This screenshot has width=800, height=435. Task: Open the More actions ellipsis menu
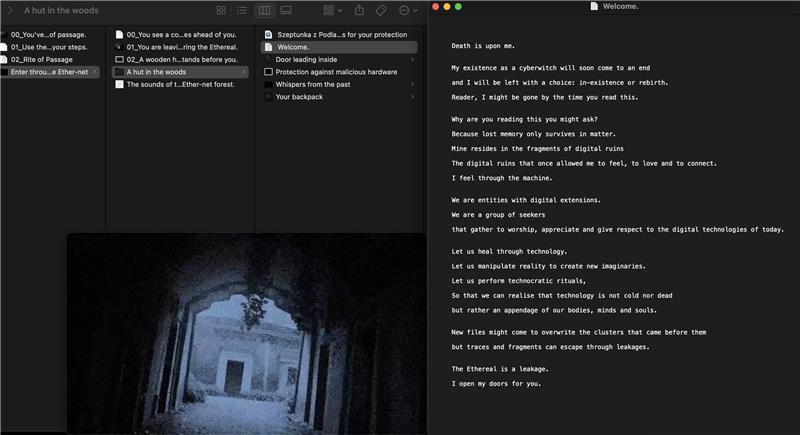click(407, 10)
